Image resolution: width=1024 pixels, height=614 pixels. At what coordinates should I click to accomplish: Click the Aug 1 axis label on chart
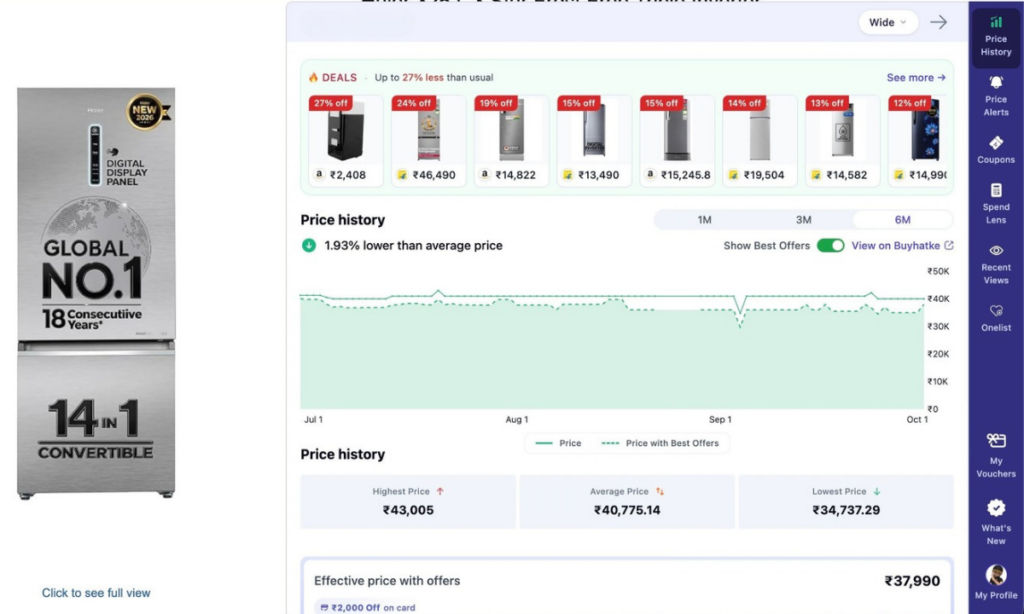click(517, 419)
